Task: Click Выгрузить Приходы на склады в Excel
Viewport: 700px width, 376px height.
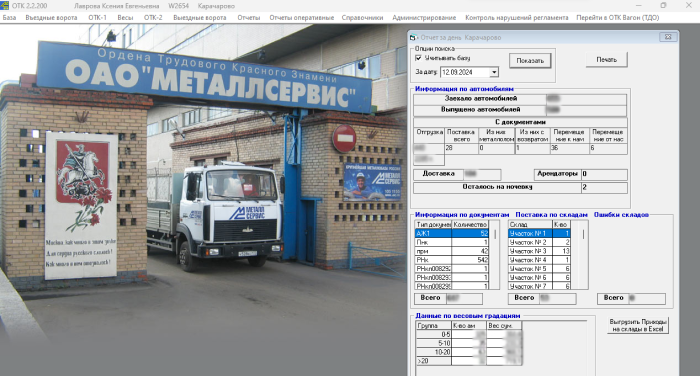Action: (x=638, y=325)
